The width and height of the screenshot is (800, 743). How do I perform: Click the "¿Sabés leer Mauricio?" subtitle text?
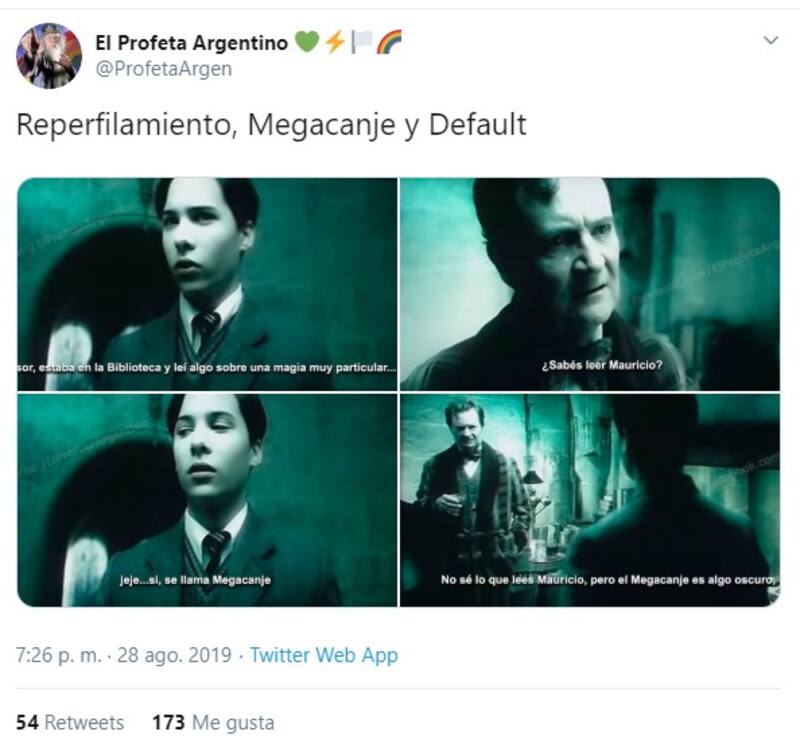click(590, 364)
